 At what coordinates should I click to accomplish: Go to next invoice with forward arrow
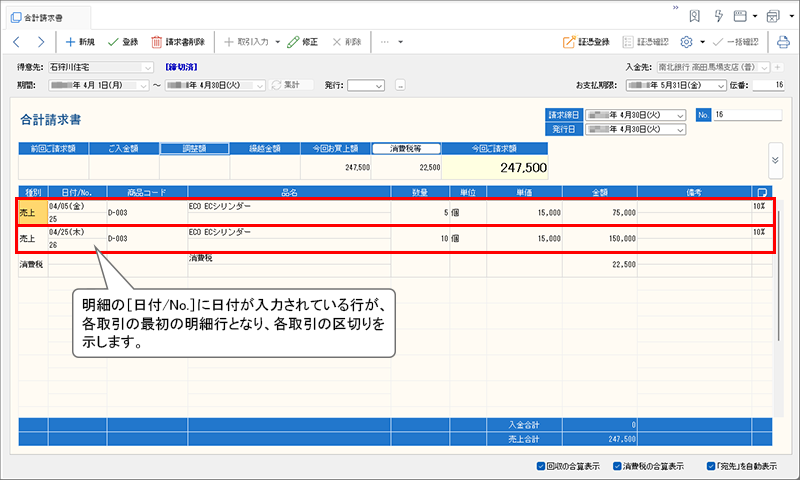click(x=41, y=42)
